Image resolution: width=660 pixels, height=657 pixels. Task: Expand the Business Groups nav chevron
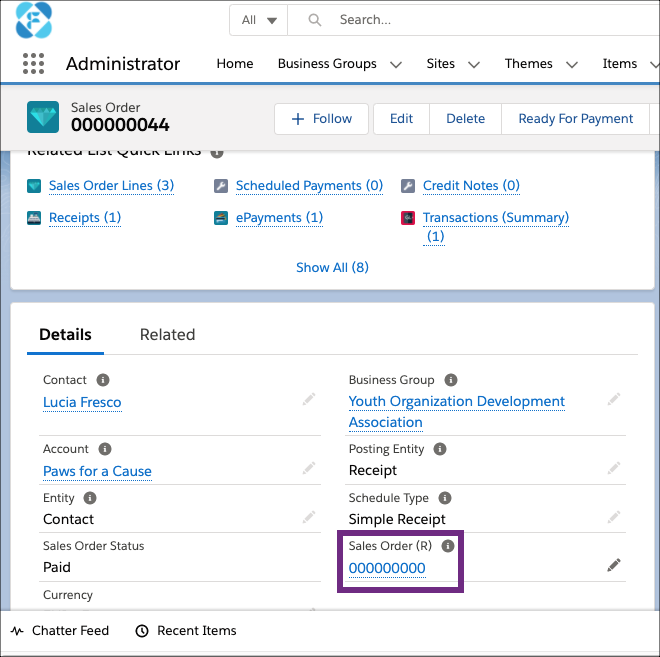click(396, 64)
